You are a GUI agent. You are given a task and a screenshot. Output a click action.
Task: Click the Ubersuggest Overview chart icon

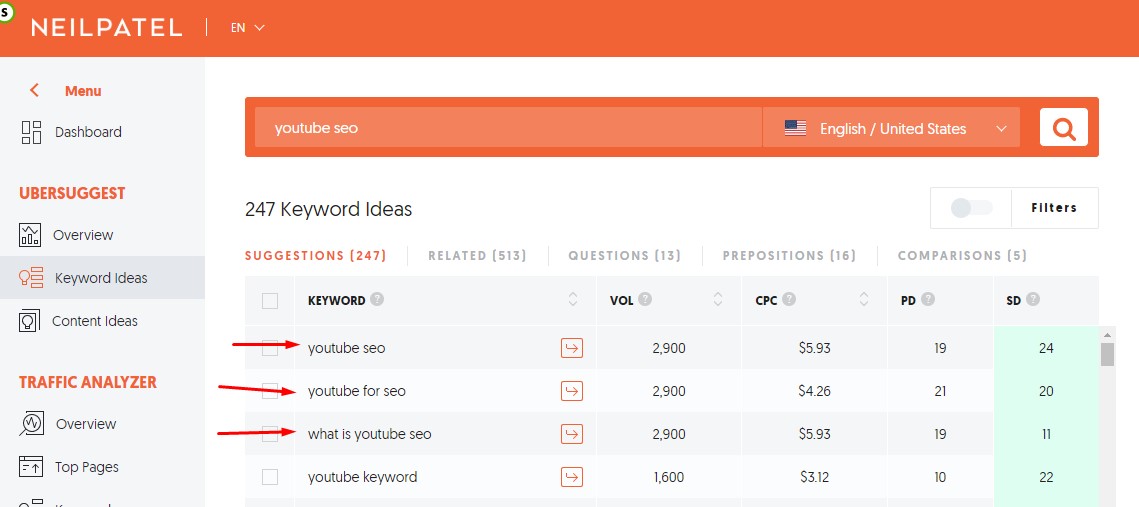[30, 235]
